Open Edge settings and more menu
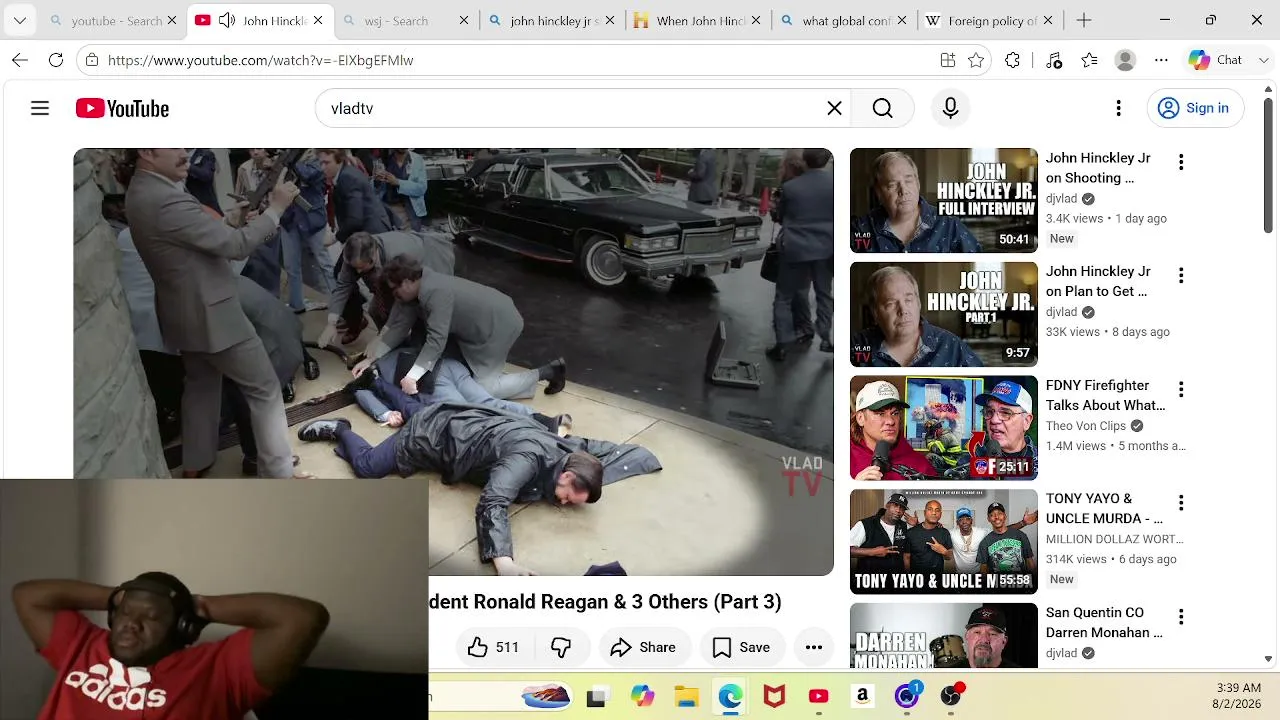This screenshot has width=1280, height=720. 1161,60
